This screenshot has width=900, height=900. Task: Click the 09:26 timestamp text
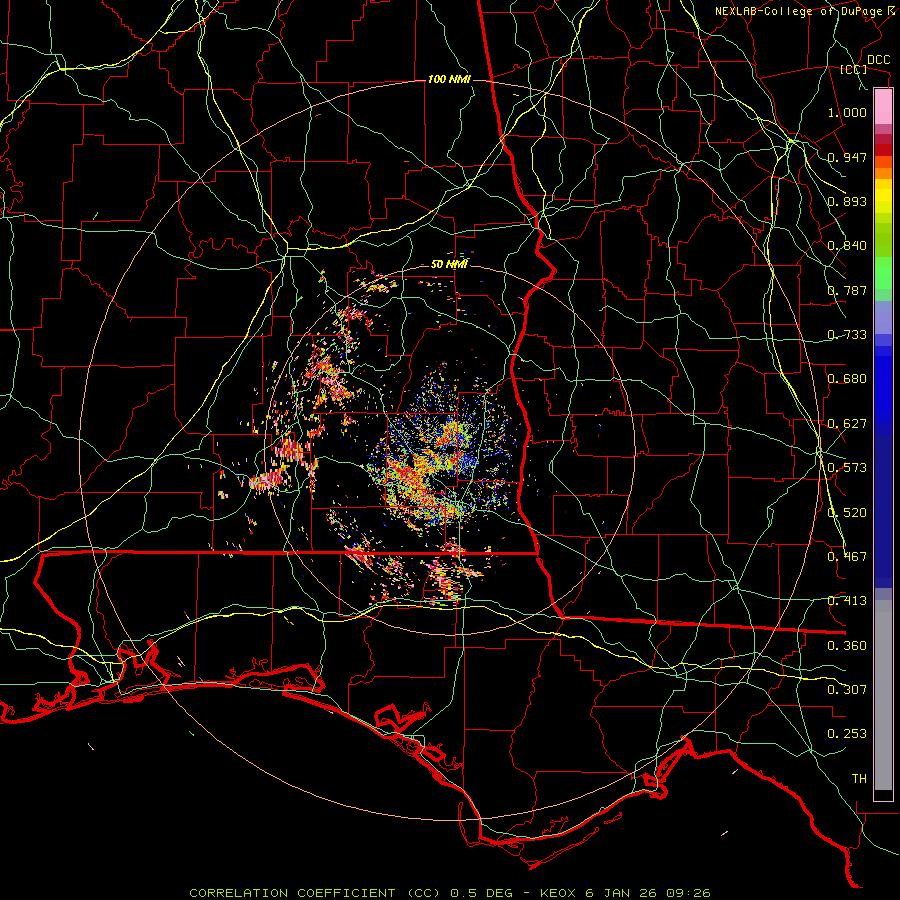pyautogui.click(x=688, y=893)
